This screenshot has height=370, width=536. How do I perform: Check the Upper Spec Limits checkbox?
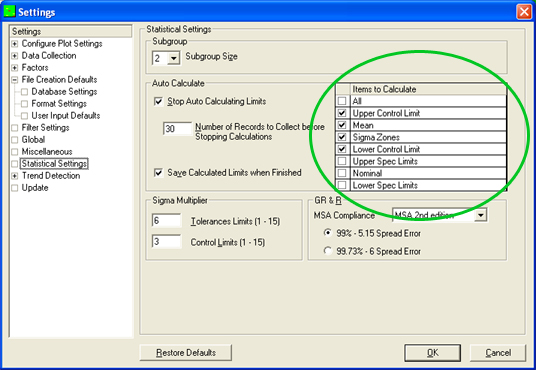tap(342, 161)
